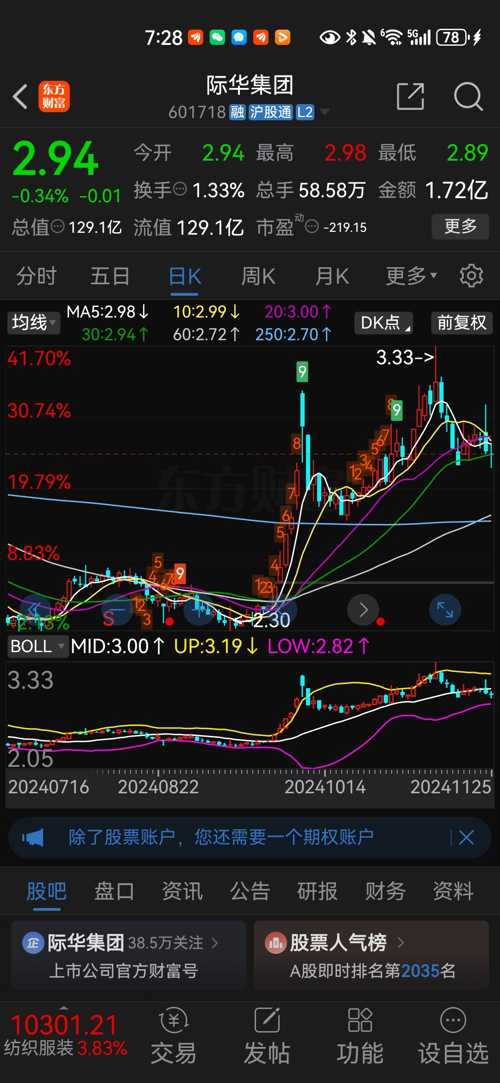Expand the 更多 chart period dropdown
Screen dimensions: 500x1083
click(x=411, y=277)
